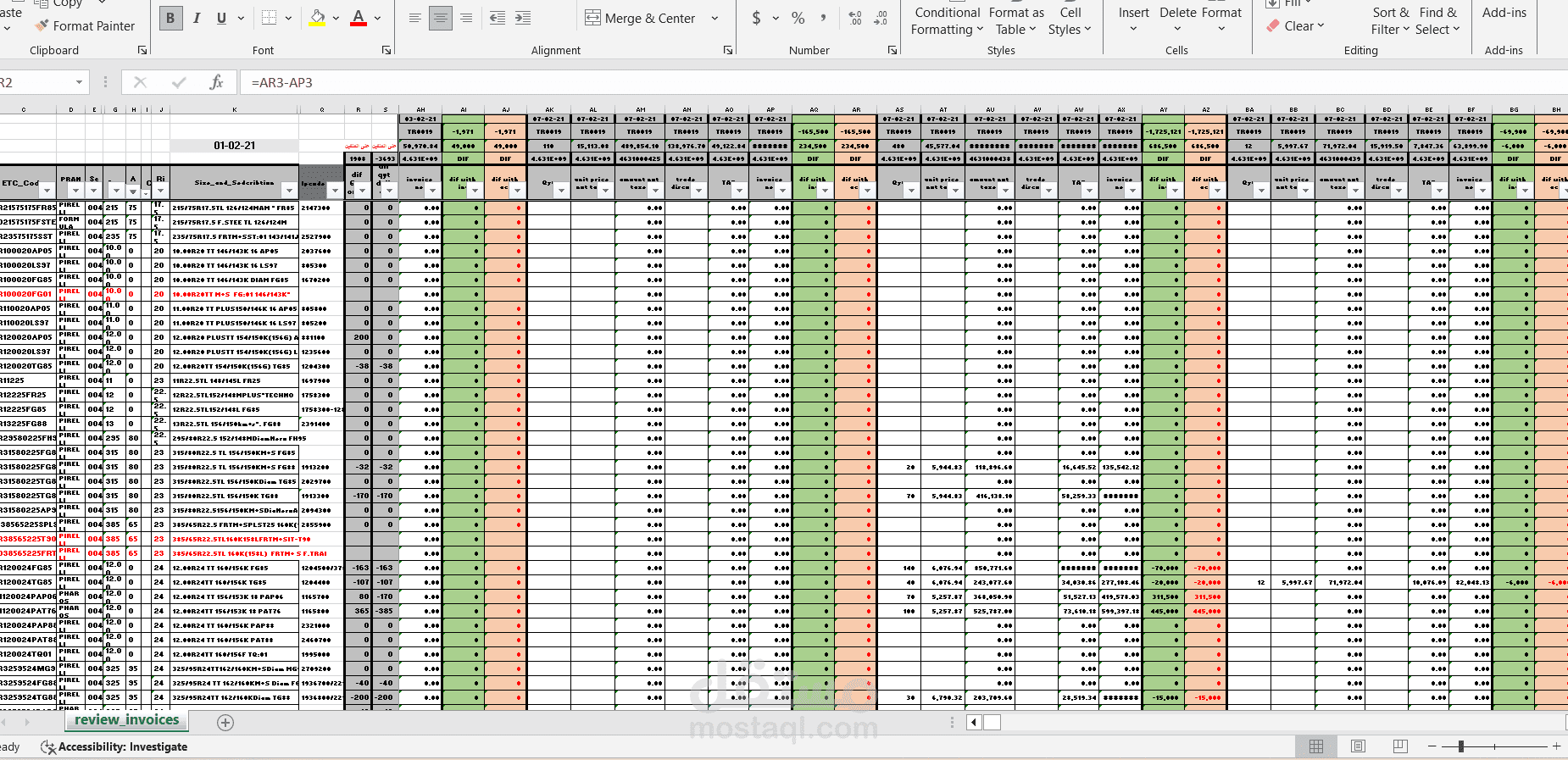
Task: Open Clipboard pane launcher
Action: click(142, 51)
